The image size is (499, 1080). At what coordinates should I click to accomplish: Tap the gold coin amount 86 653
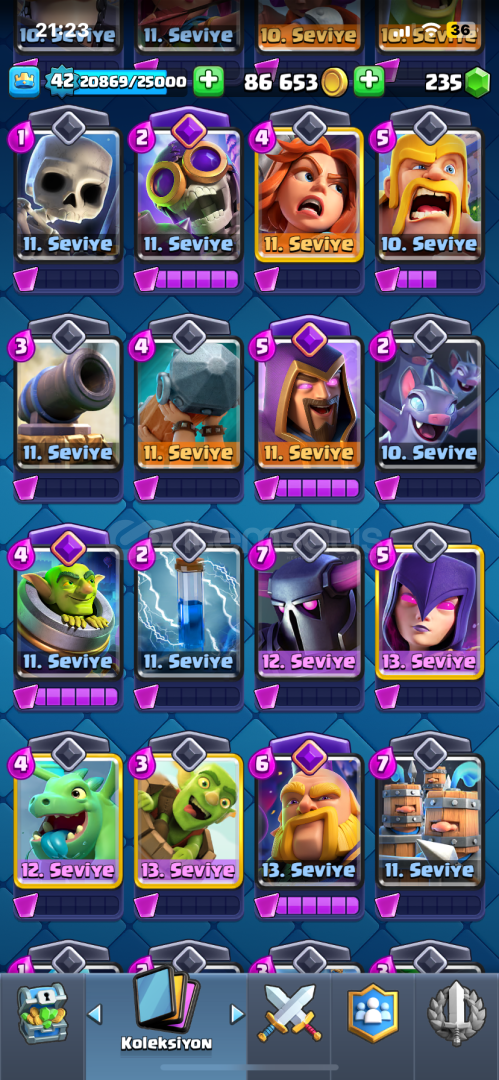(x=281, y=83)
